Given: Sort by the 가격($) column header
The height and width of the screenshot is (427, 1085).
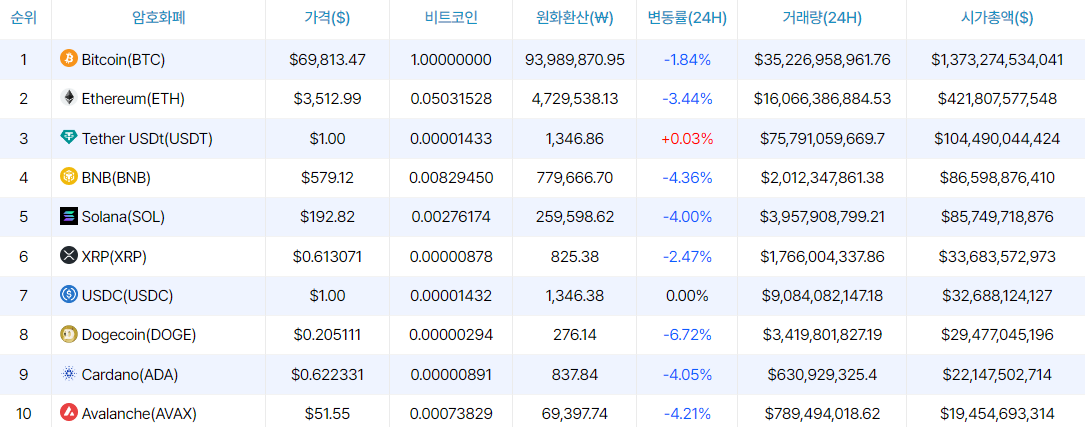Looking at the screenshot, I should tap(327, 18).
